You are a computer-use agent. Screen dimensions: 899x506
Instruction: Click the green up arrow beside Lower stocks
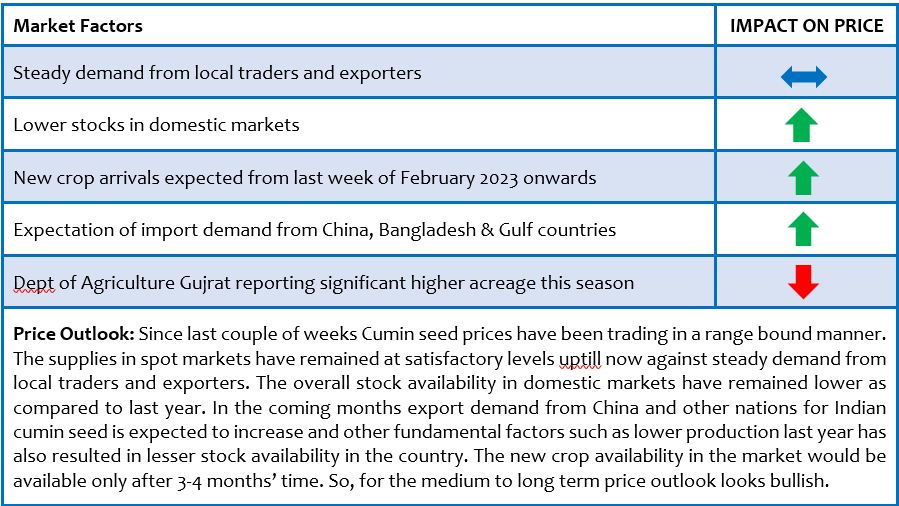coord(802,125)
